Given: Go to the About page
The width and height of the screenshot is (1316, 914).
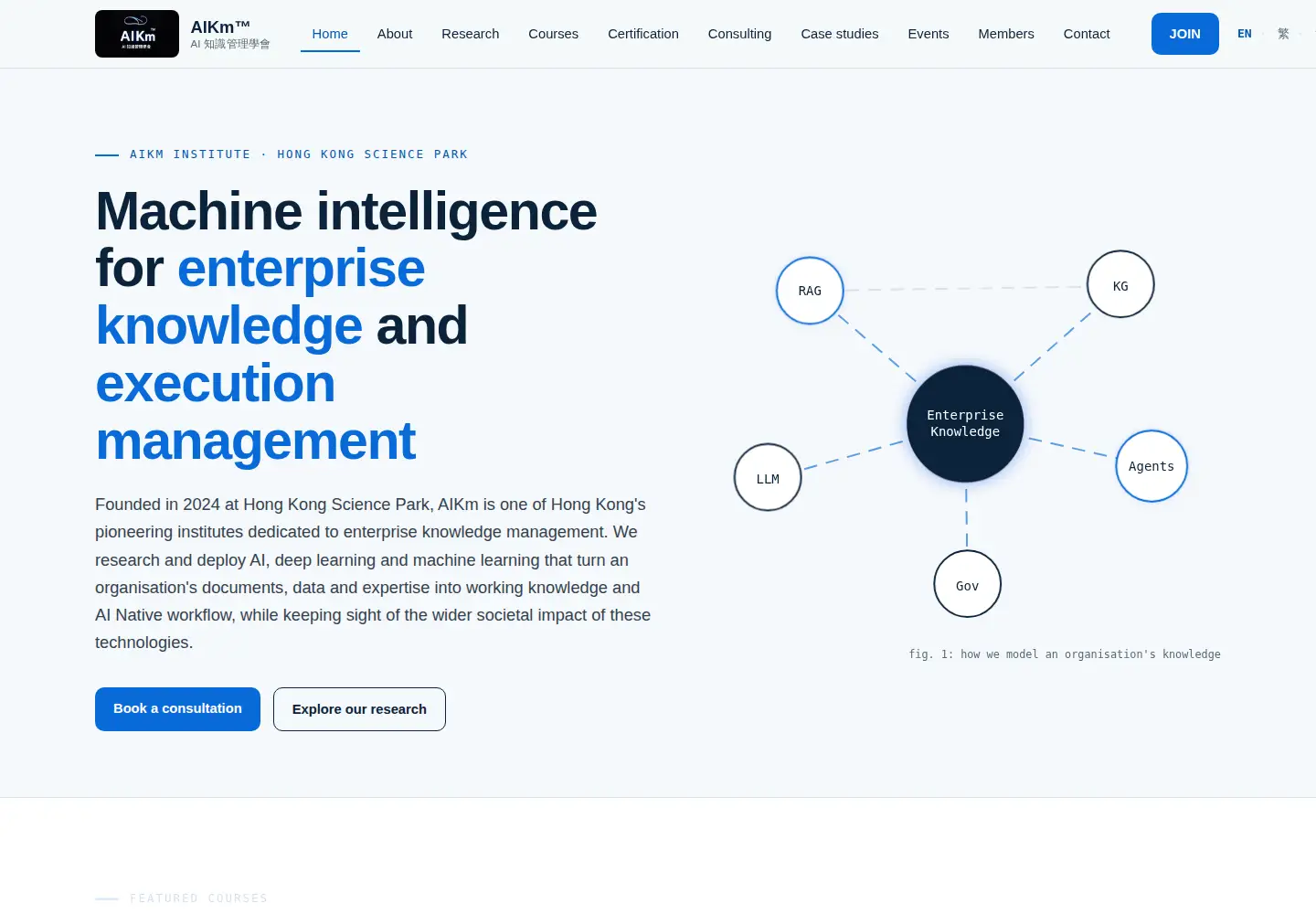Looking at the screenshot, I should pos(395,34).
